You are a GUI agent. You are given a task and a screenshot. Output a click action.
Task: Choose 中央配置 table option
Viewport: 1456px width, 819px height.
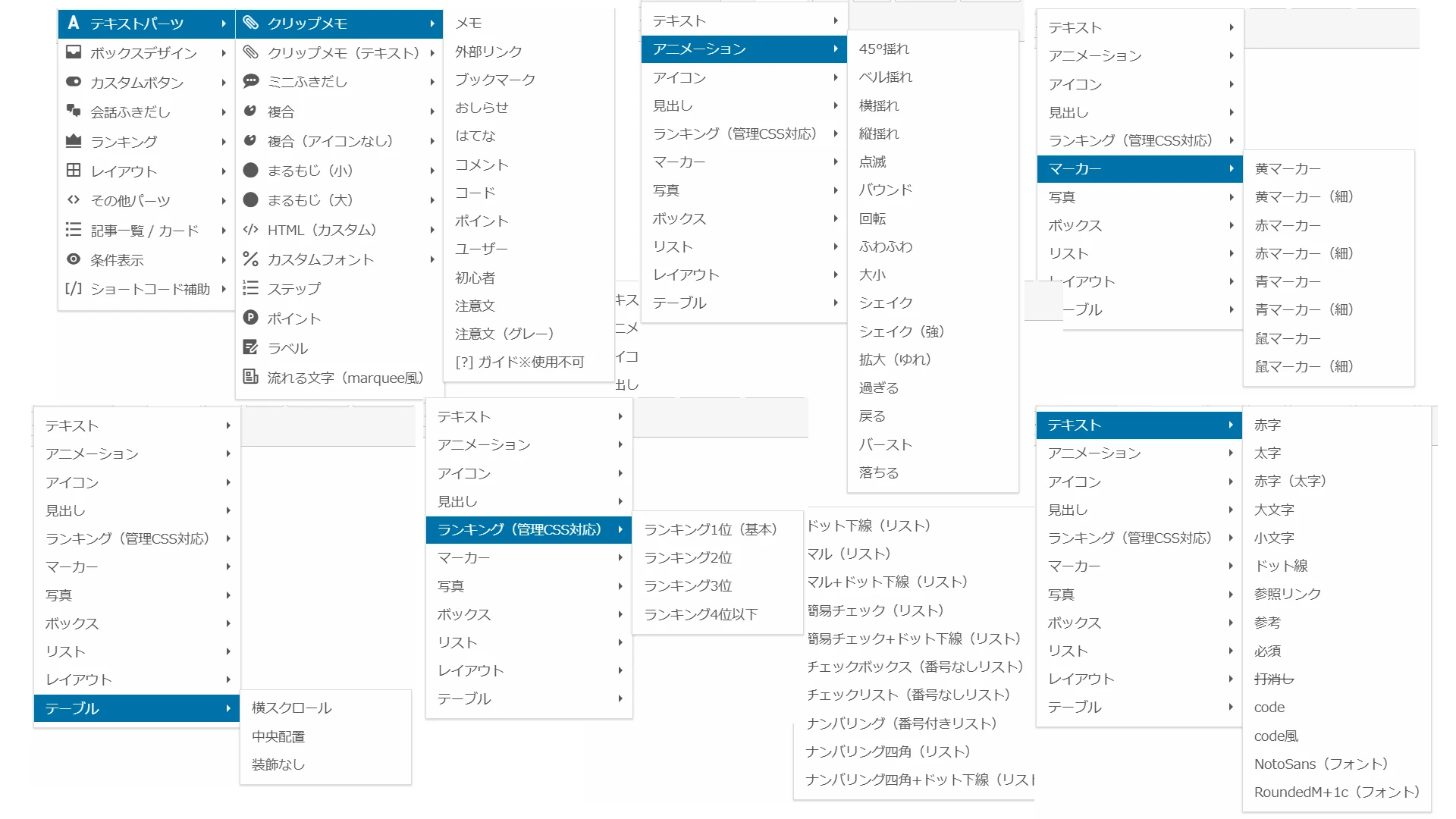pyautogui.click(x=278, y=736)
